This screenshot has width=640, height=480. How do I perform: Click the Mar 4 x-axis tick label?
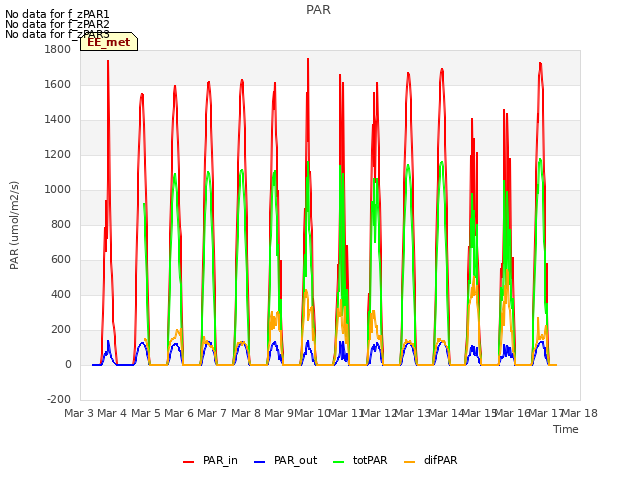112,413
